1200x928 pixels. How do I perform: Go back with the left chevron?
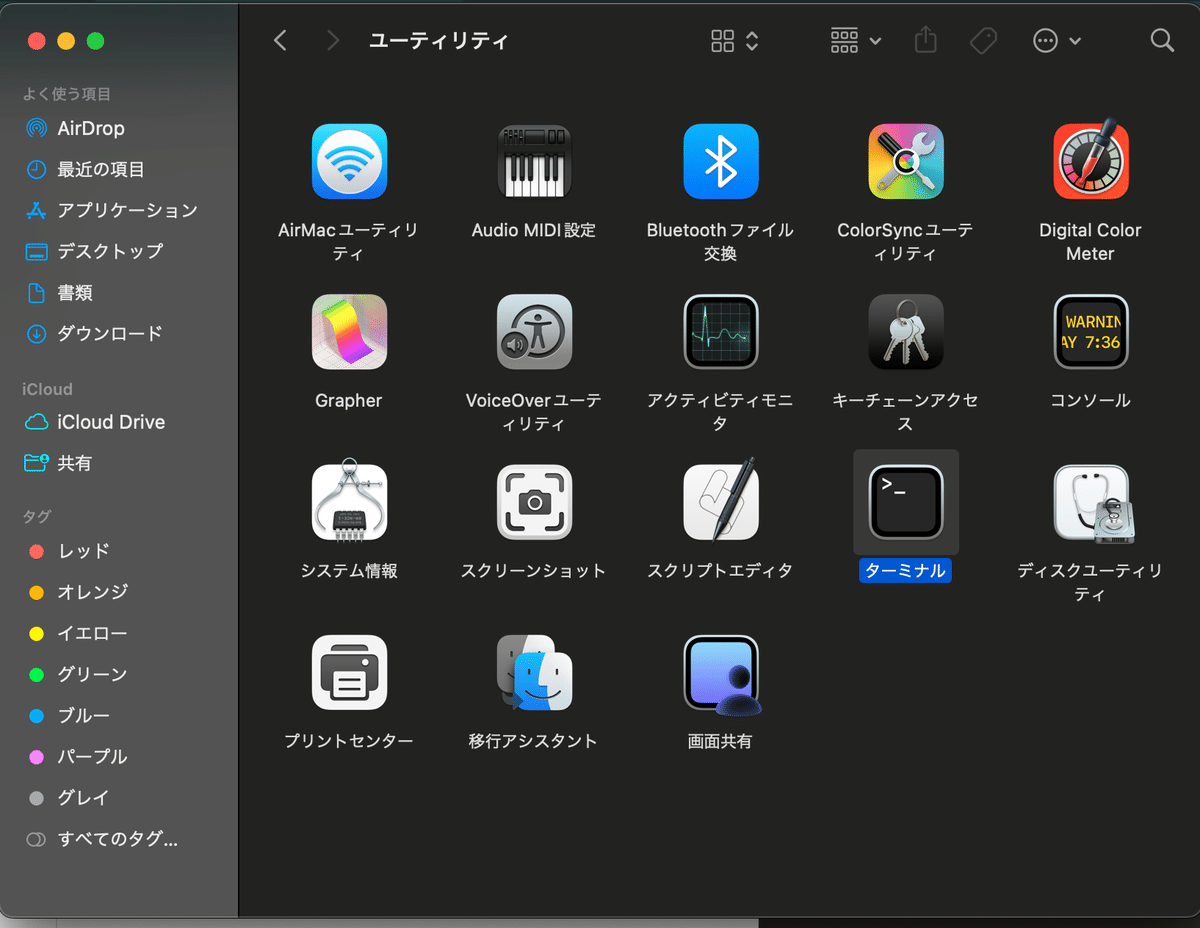[x=280, y=40]
